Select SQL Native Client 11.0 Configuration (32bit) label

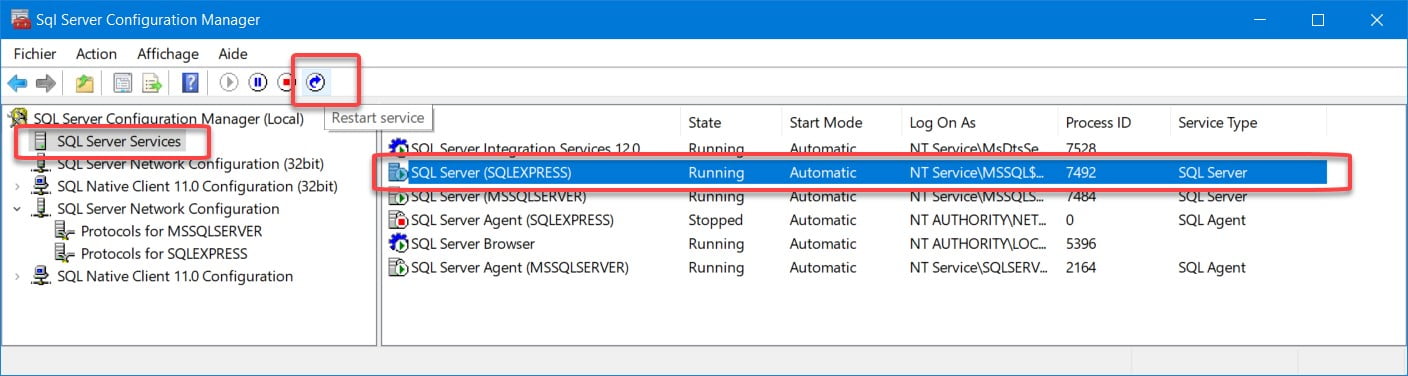coord(197,186)
